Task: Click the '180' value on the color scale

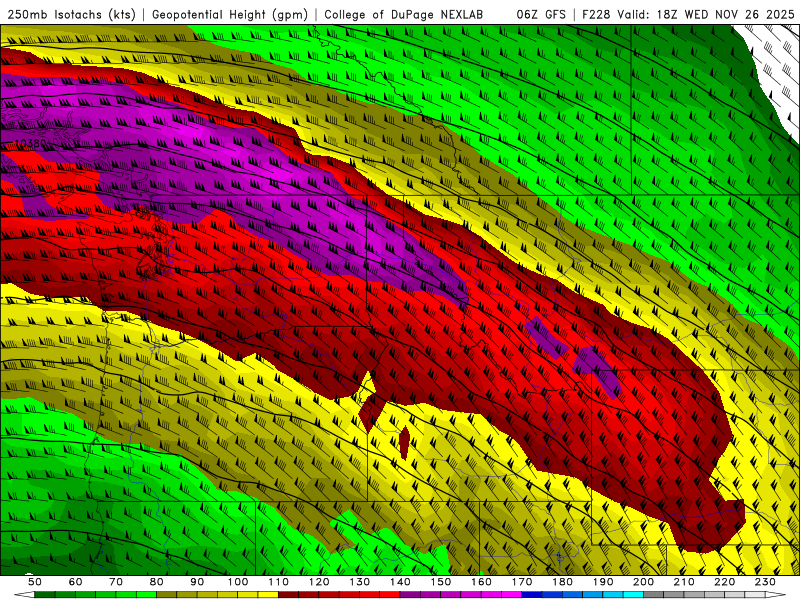Action: click(562, 582)
